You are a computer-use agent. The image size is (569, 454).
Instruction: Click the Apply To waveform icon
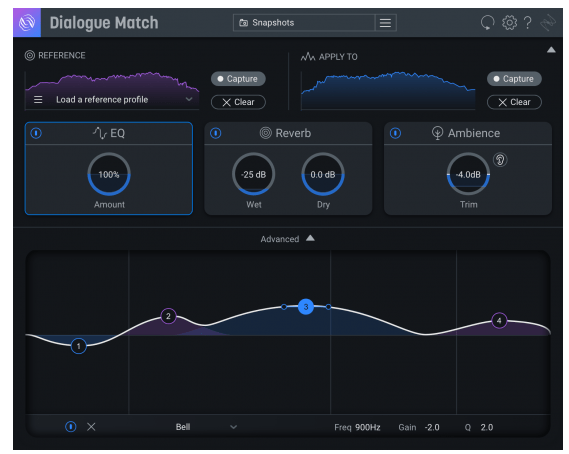coord(308,57)
